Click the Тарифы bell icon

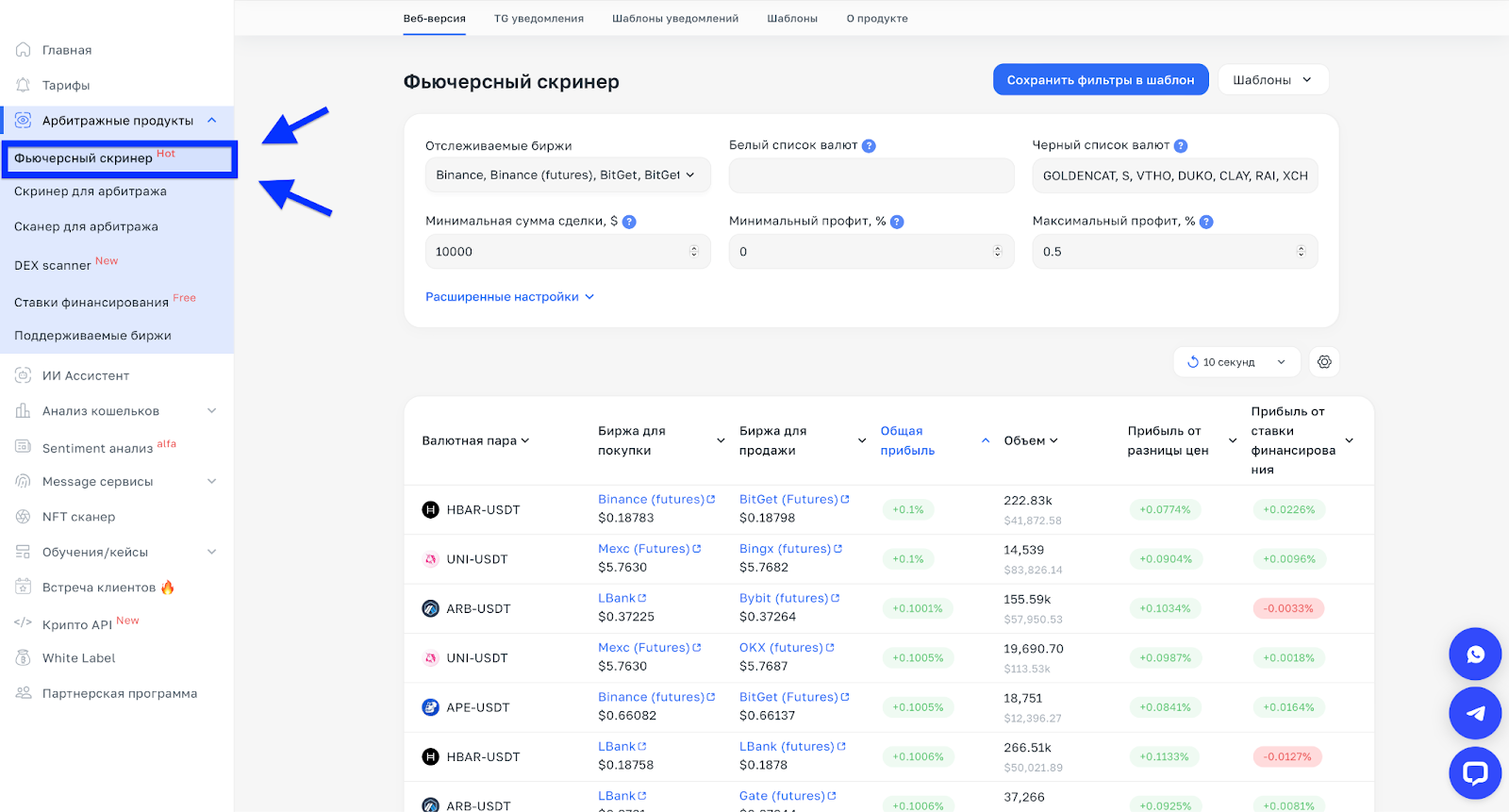pyautogui.click(x=23, y=85)
